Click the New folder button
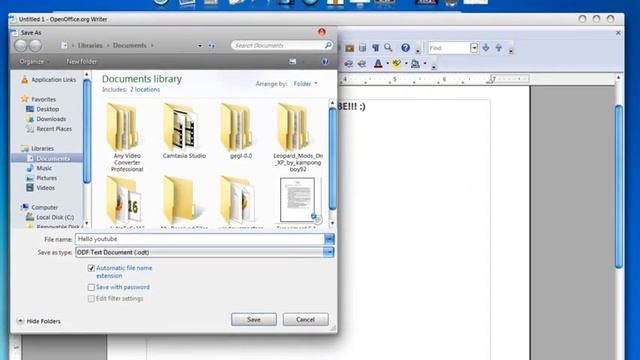The image size is (640, 360). click(82, 61)
